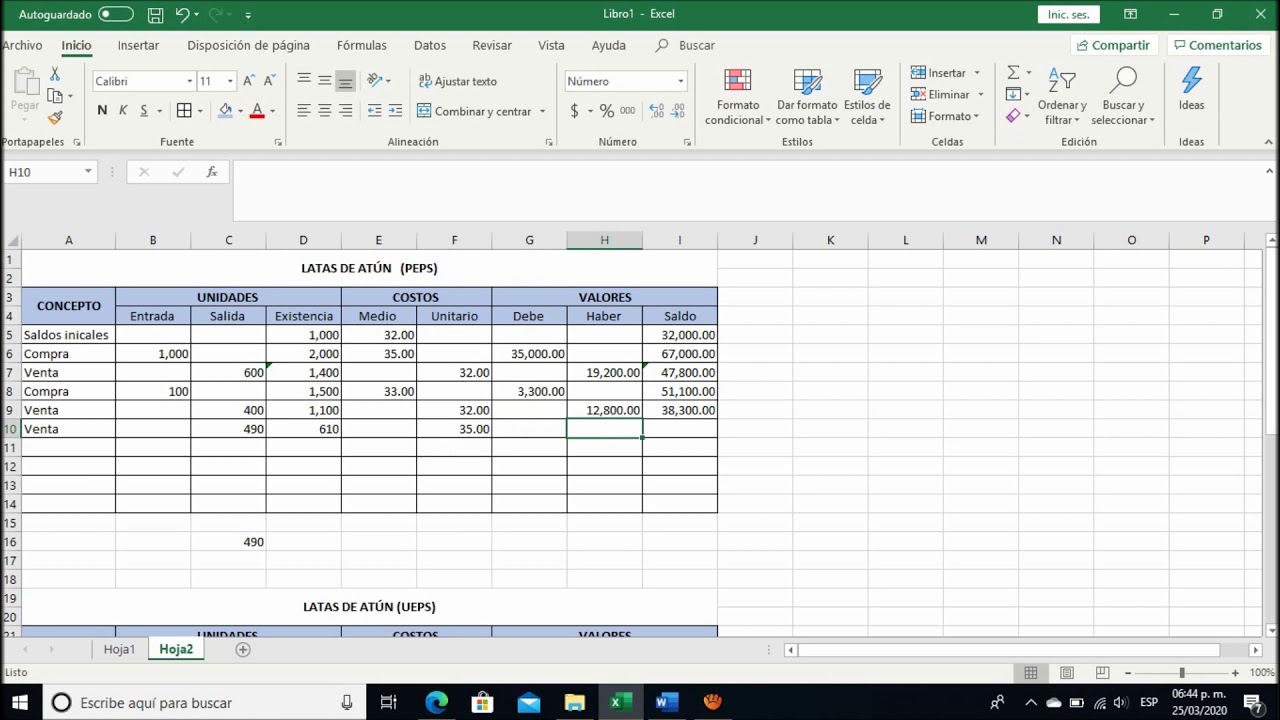Open the number format Número dropdown

(680, 81)
